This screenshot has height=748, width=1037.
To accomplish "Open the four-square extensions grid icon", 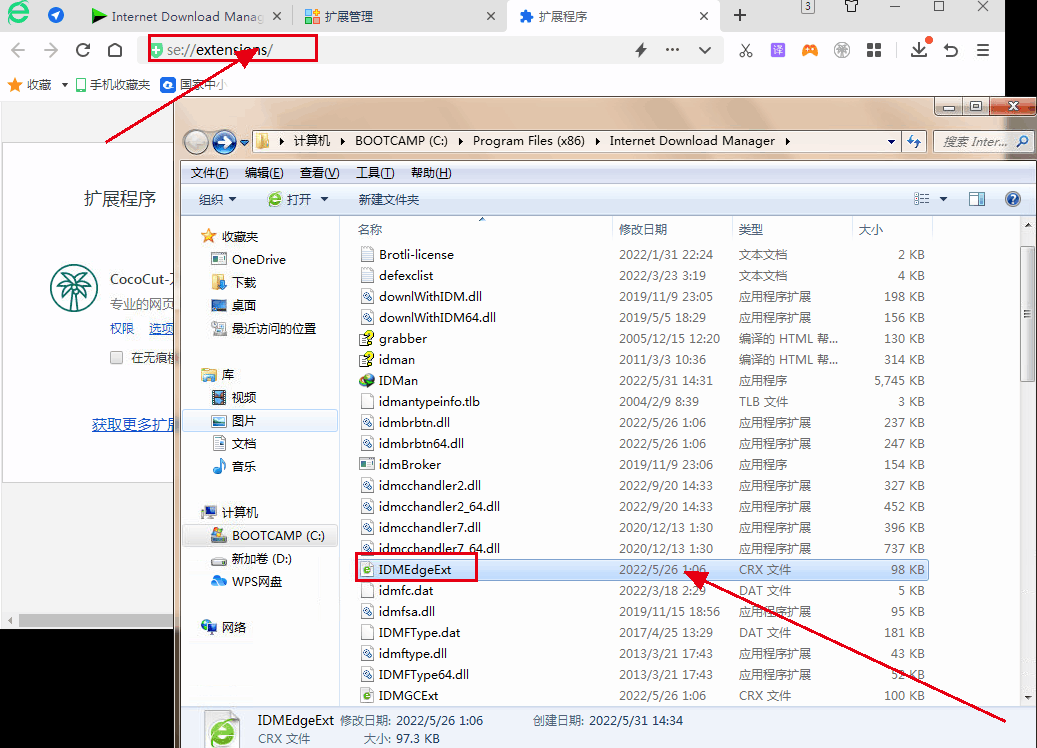I will pyautogui.click(x=874, y=50).
